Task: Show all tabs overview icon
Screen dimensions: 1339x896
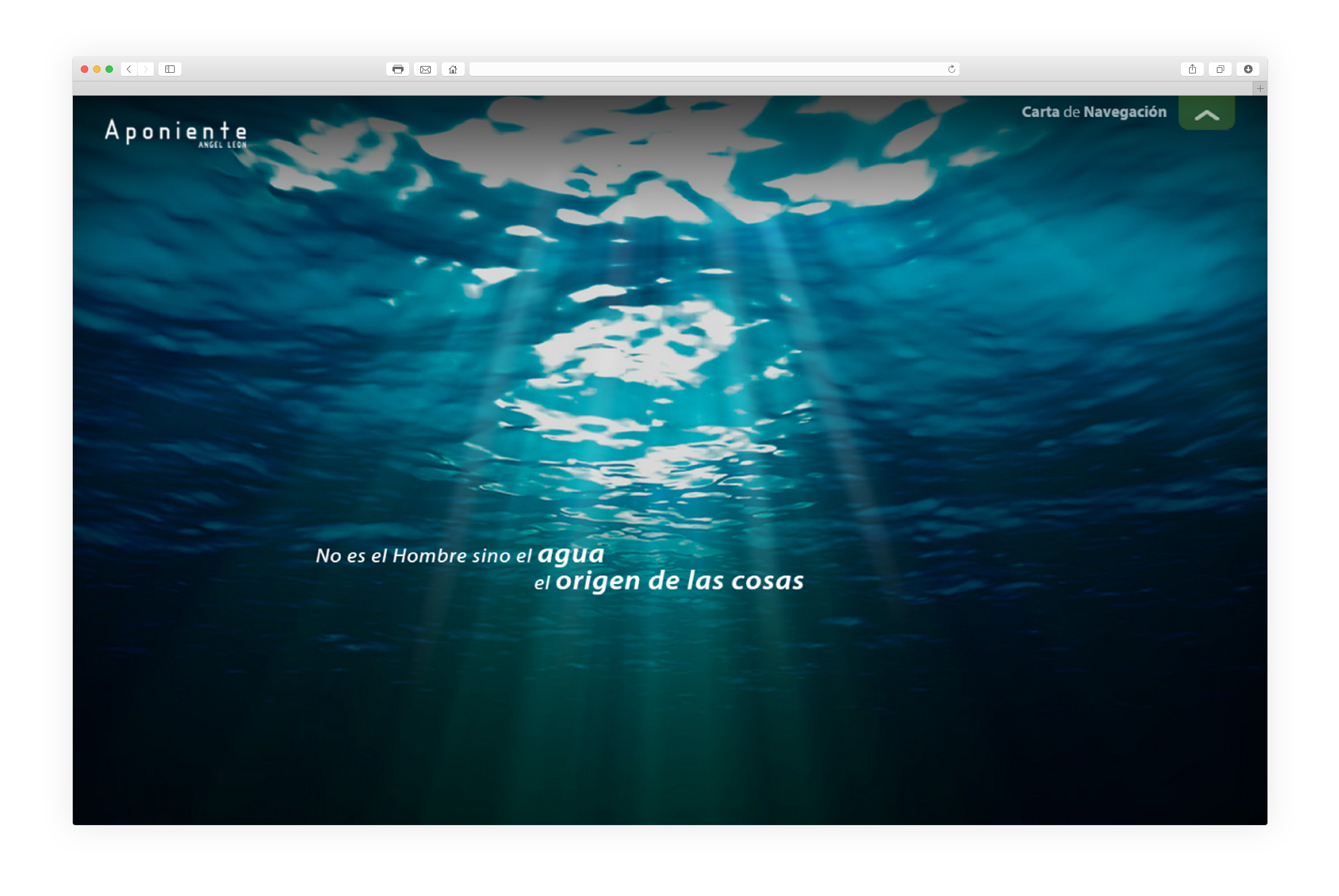Action: click(1220, 69)
